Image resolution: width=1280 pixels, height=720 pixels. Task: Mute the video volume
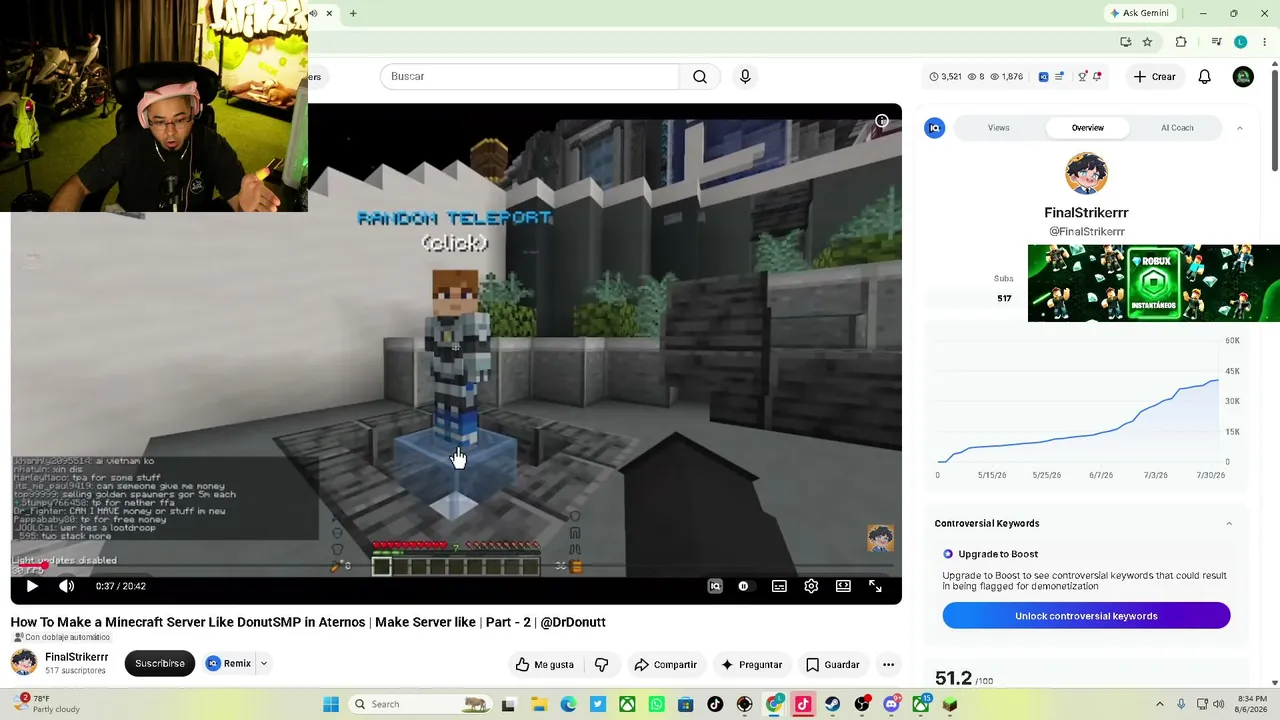point(66,586)
